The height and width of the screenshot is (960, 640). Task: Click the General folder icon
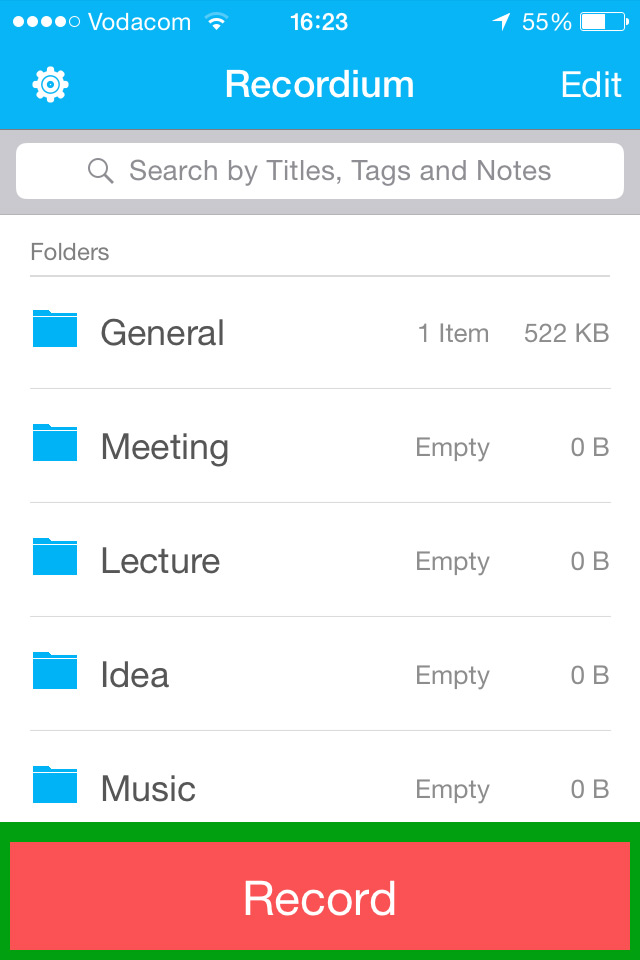[x=55, y=329]
